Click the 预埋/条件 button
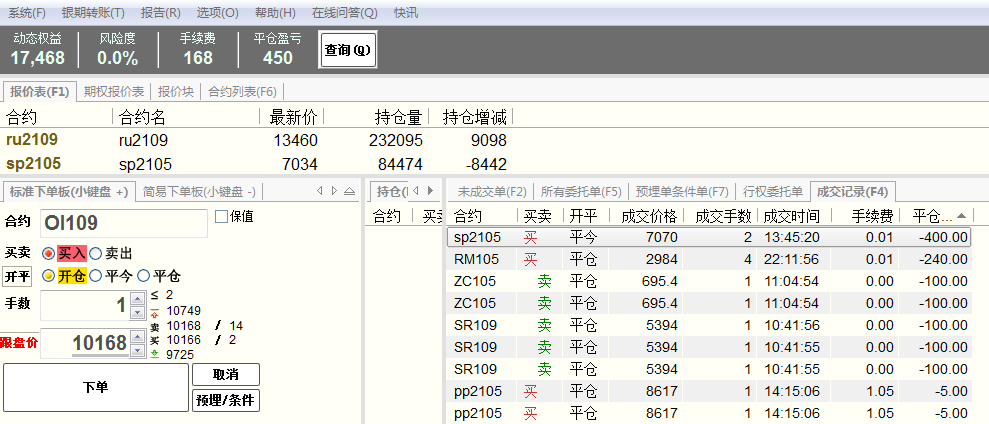 [225, 400]
